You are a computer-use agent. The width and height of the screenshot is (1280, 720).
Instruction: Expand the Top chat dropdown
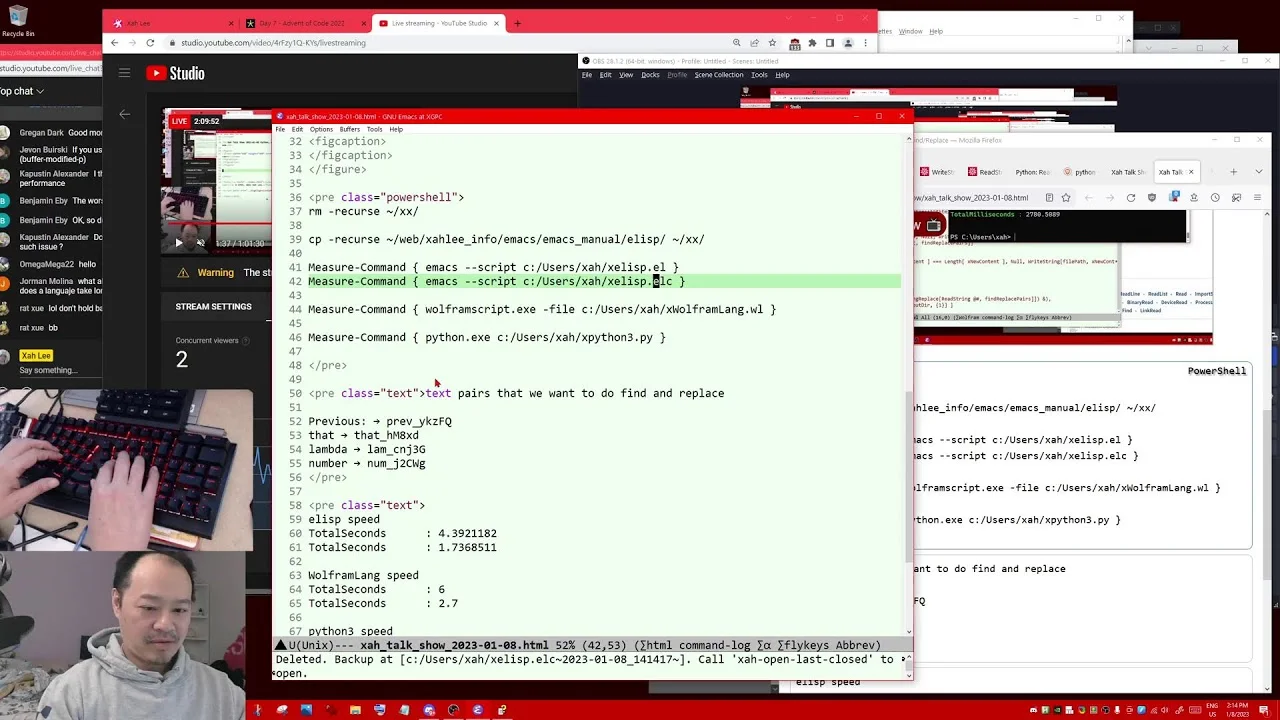coord(22,91)
